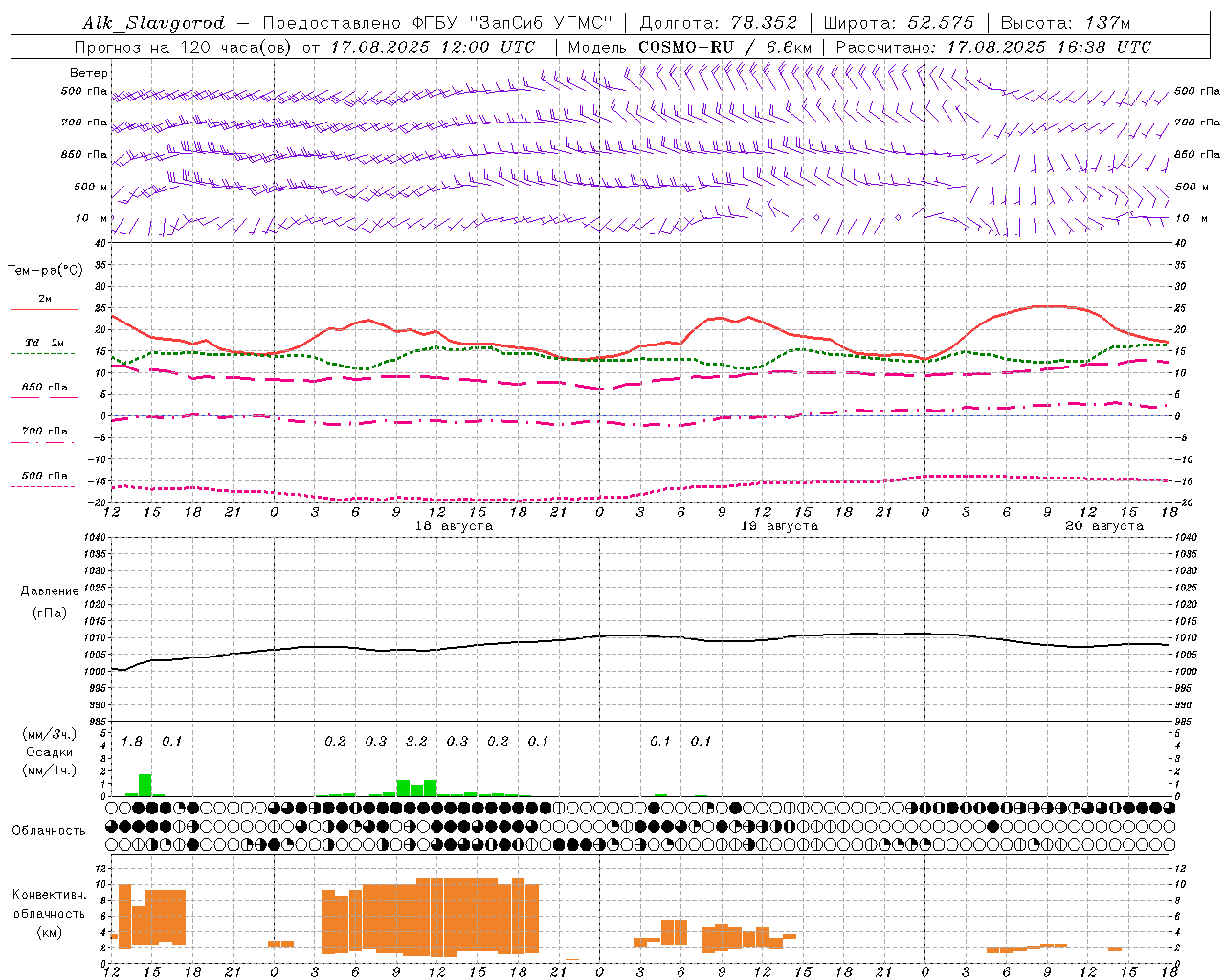Click the 2м temperature legend entry

(x=45, y=300)
